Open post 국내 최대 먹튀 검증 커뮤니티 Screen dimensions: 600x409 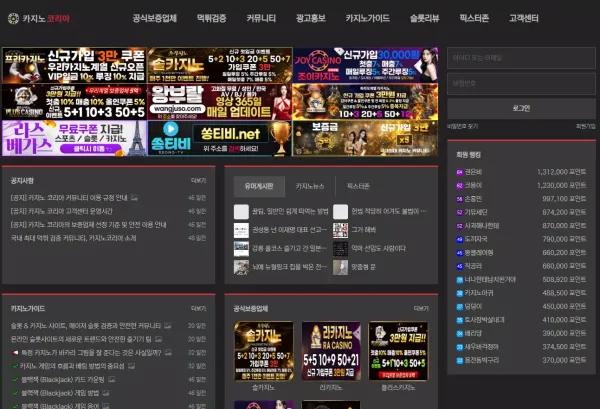pyautogui.click(x=73, y=238)
